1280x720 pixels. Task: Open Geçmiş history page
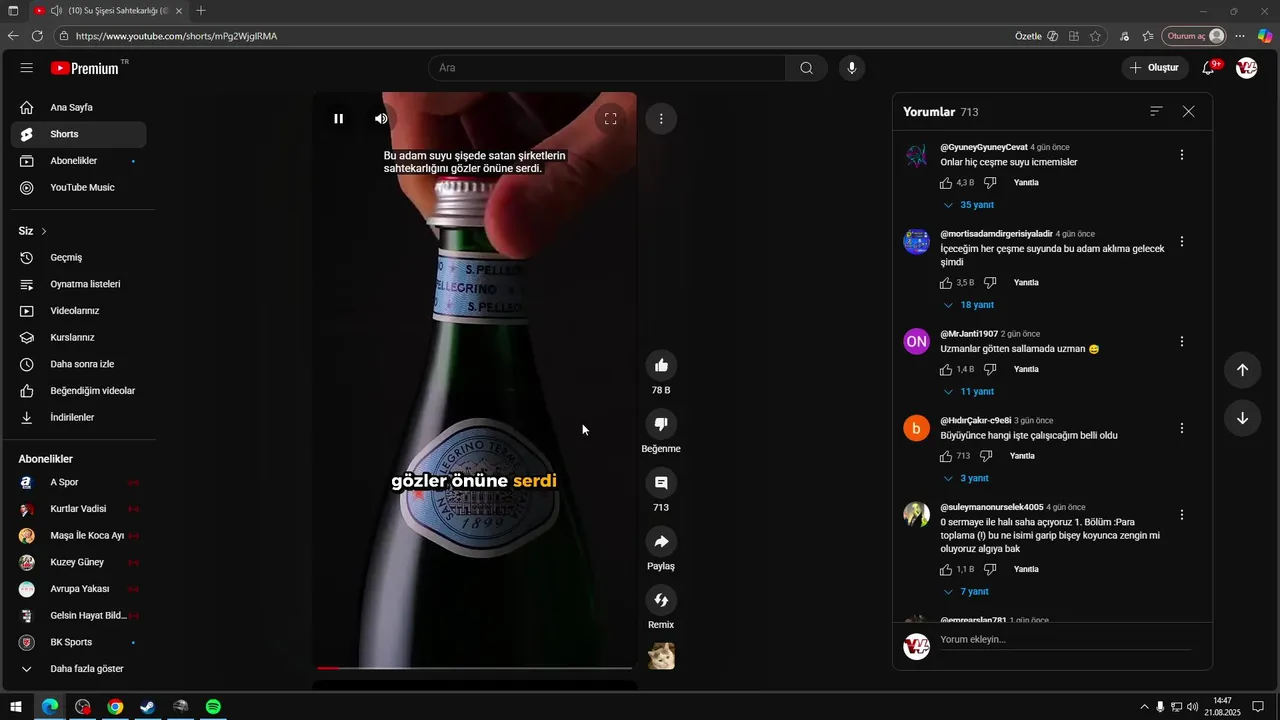click(x=78, y=258)
